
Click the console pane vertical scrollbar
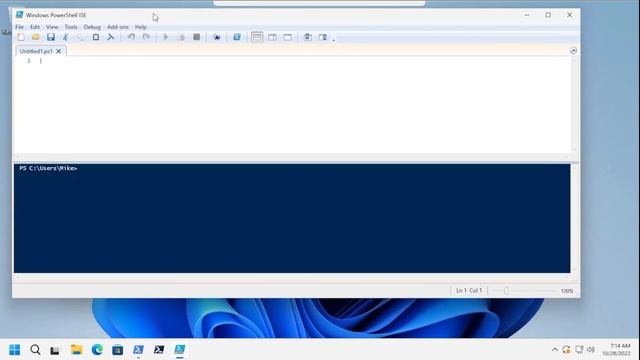coord(574,218)
